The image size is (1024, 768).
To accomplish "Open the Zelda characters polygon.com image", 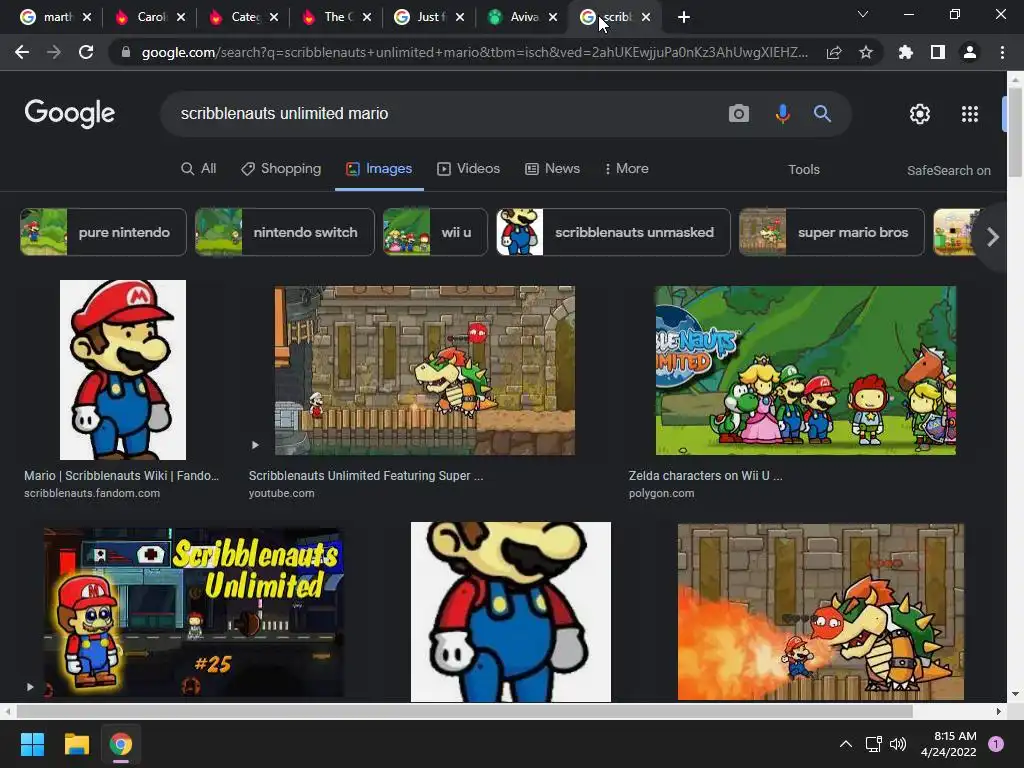I will click(x=806, y=370).
